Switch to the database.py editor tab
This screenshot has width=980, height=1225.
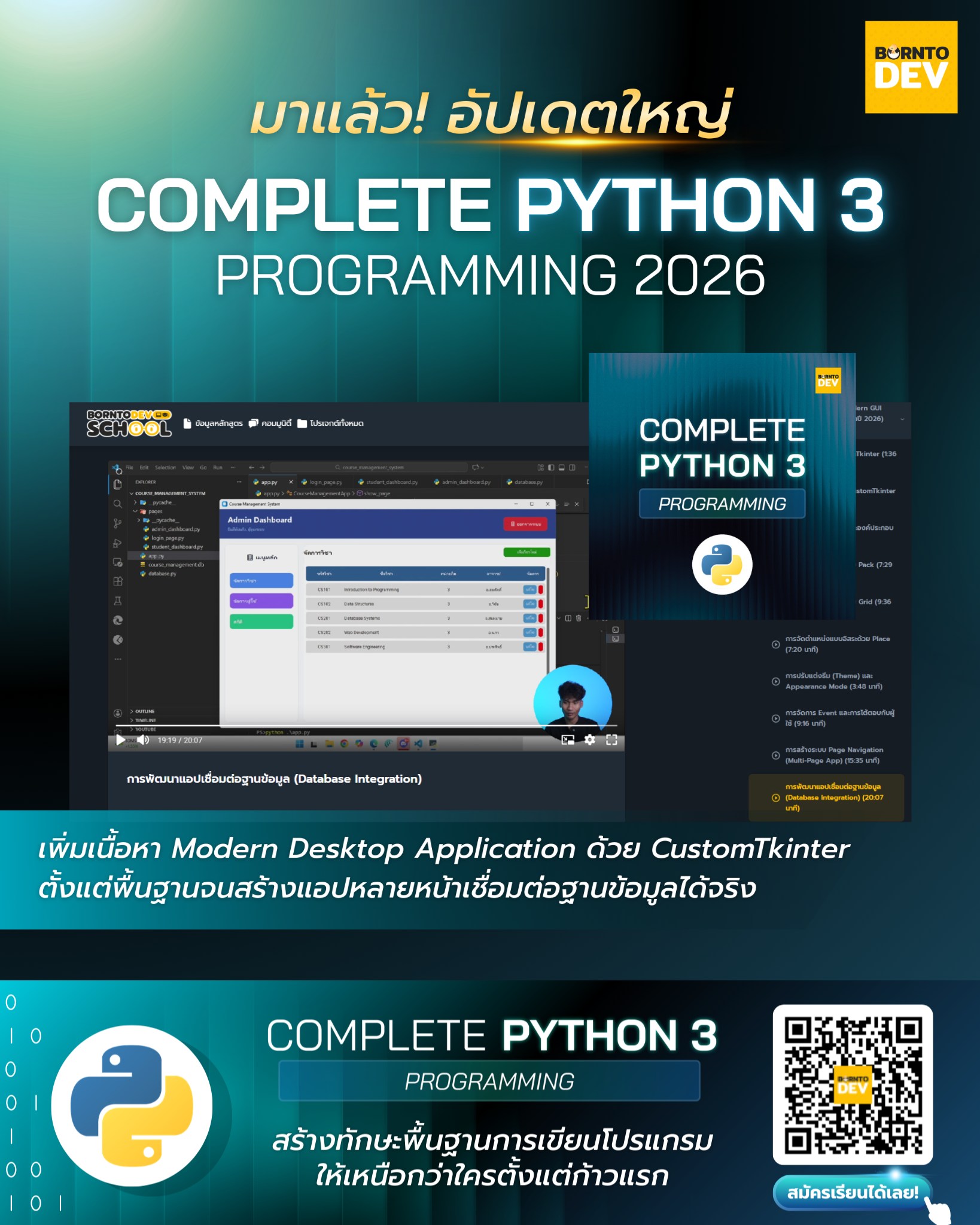pyautogui.click(x=525, y=482)
